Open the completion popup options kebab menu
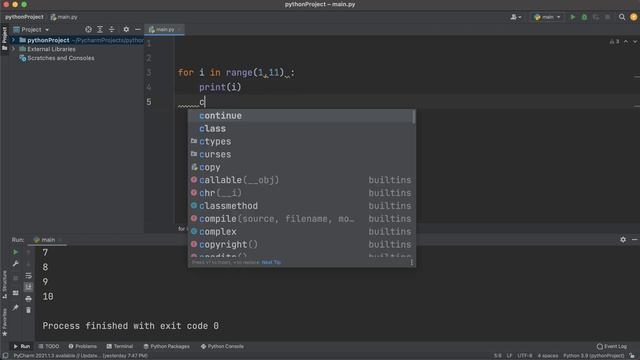 (411, 262)
